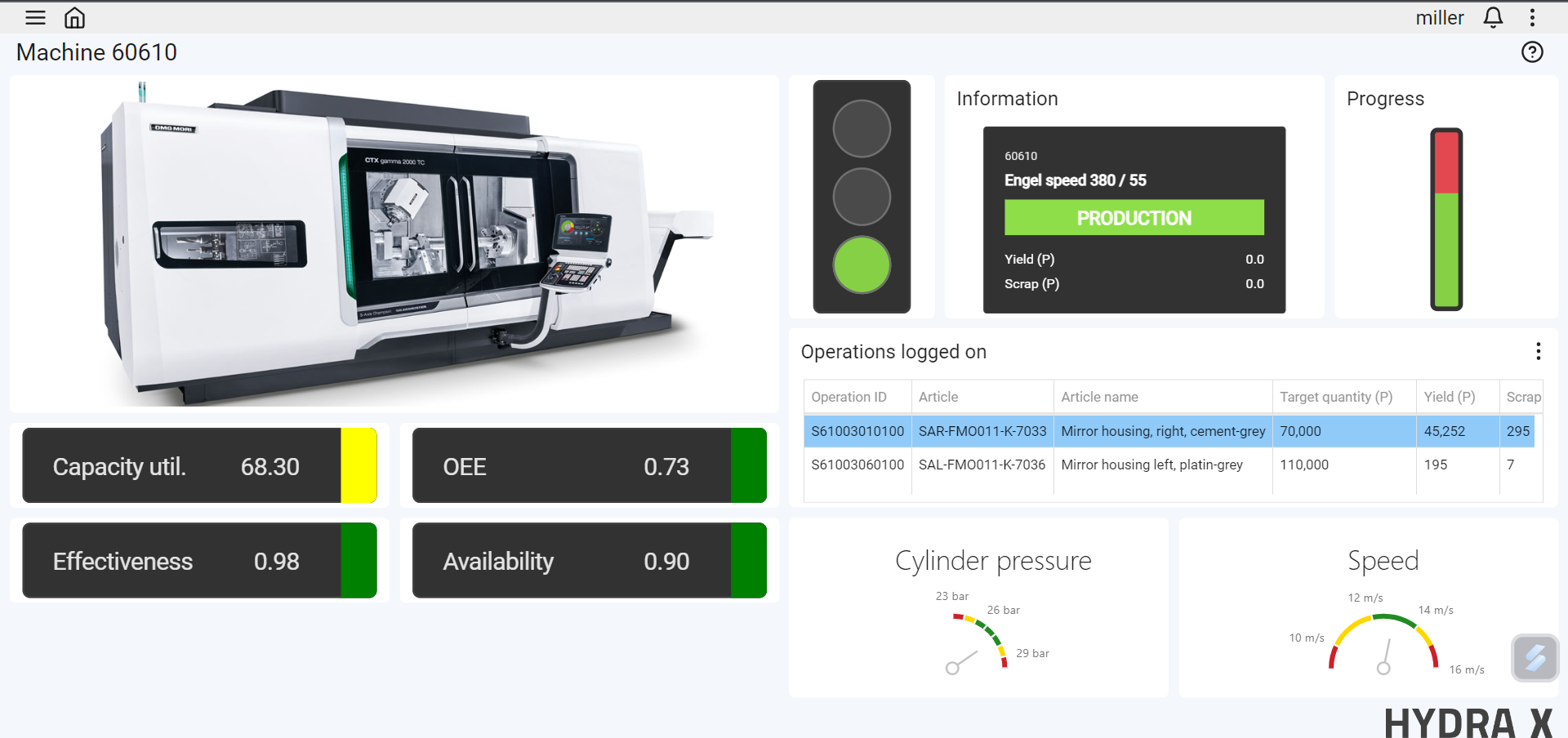Open the OEE tile

pos(590,465)
